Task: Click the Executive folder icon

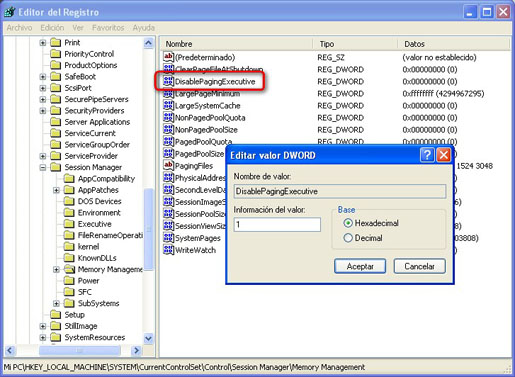Action: point(69,224)
